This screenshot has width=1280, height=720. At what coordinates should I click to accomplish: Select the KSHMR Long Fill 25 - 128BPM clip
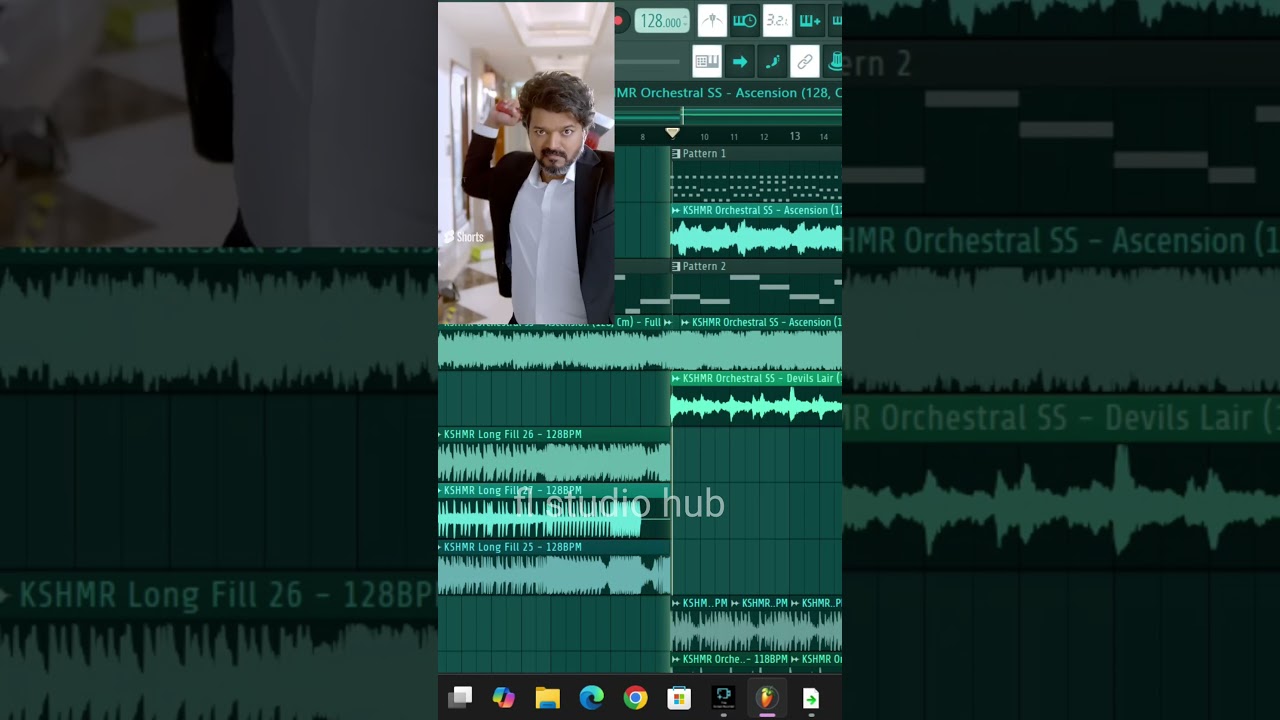click(x=554, y=569)
